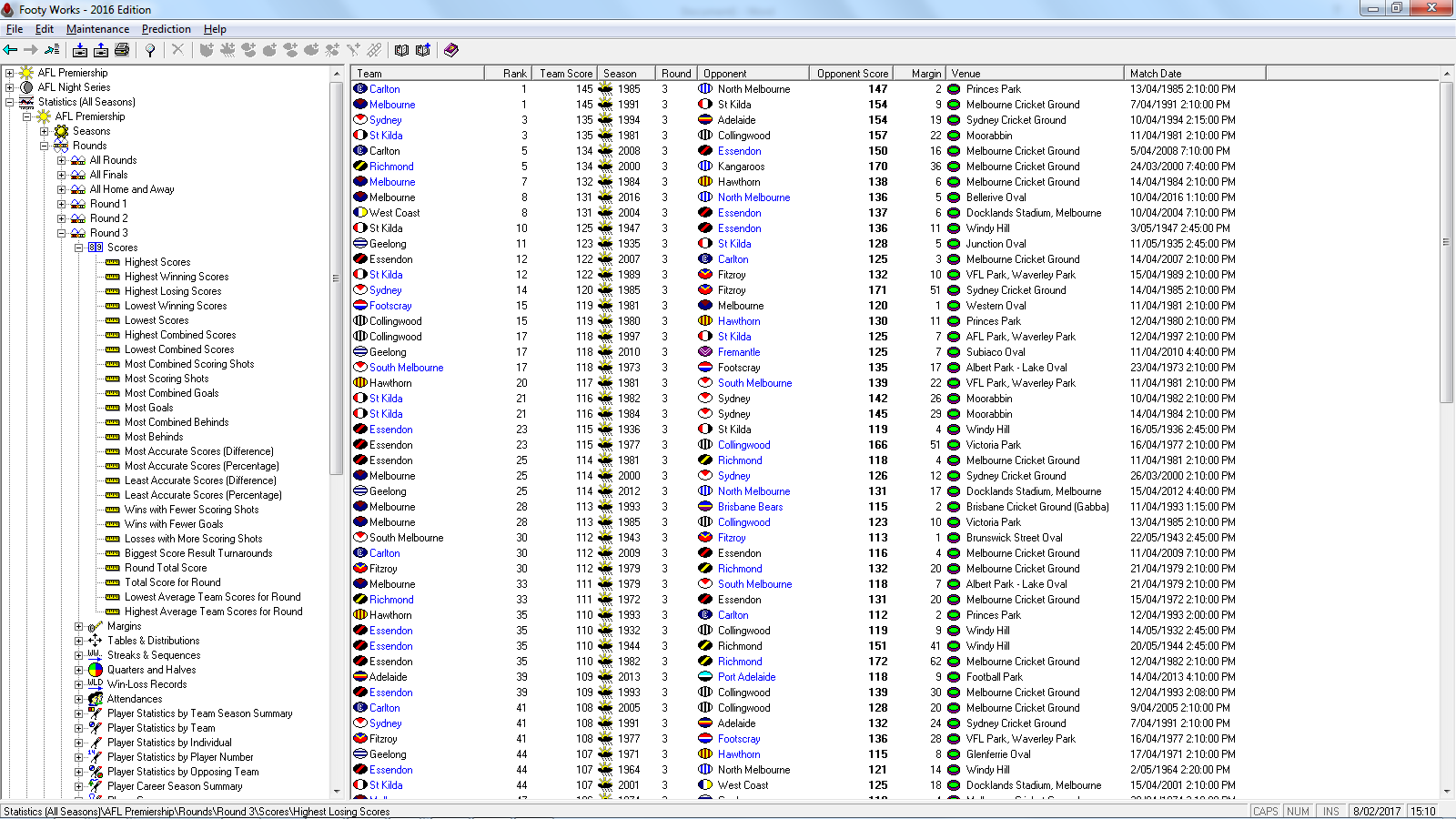The image size is (1456, 819).
Task: Click the grey forward arrow toolbar icon
Action: coord(31,50)
